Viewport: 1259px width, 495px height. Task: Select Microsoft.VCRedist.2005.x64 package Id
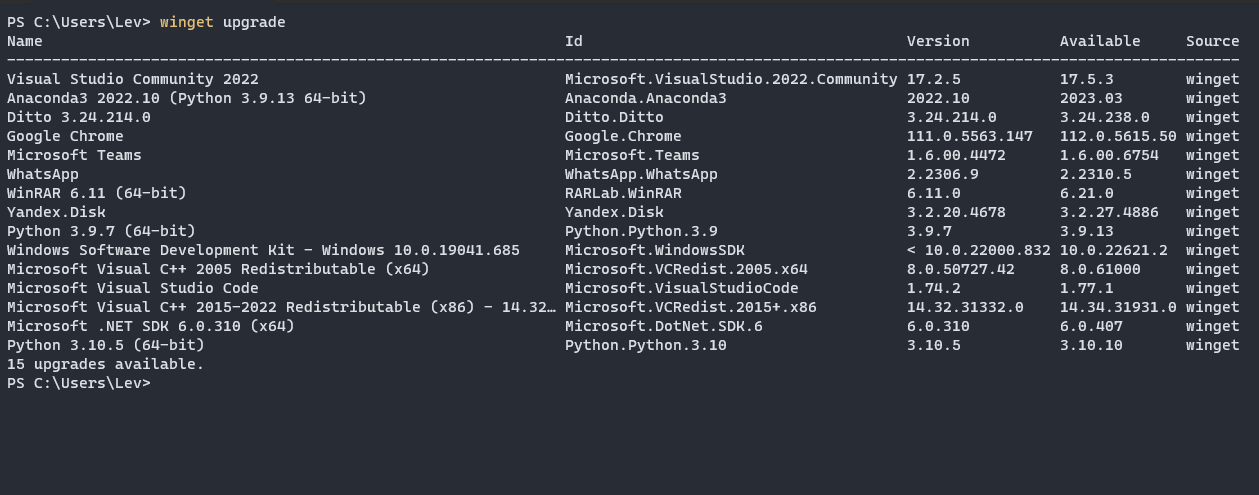(686, 269)
